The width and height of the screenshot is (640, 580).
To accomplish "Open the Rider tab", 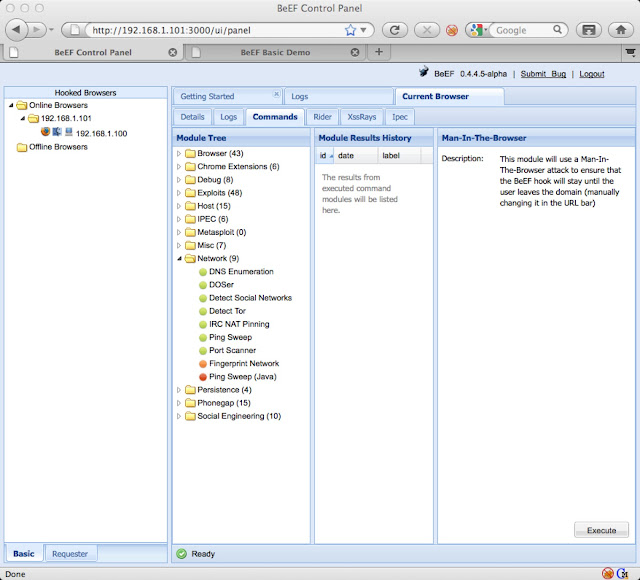I will pyautogui.click(x=322, y=117).
